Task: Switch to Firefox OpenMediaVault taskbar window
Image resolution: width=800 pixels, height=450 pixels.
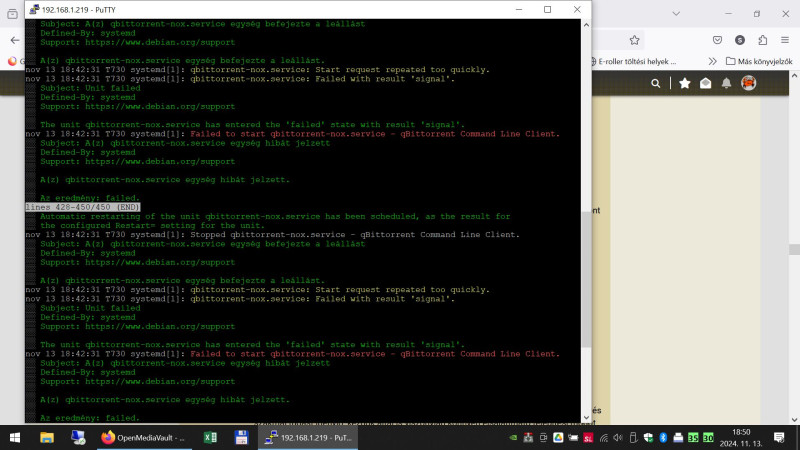Action: (x=144, y=438)
